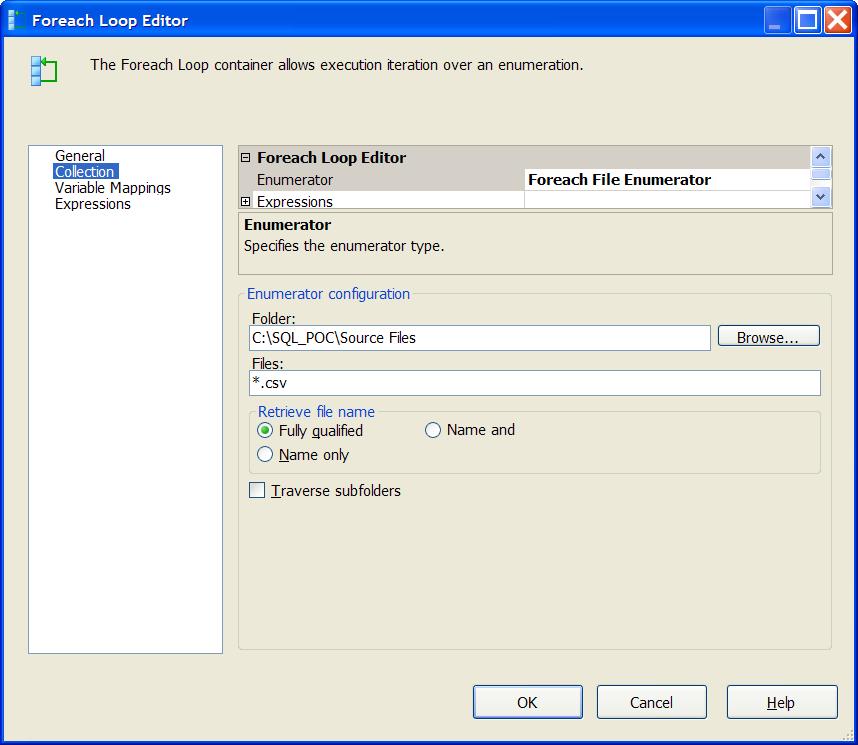
Task: Select the Name only radio button
Action: [265, 454]
